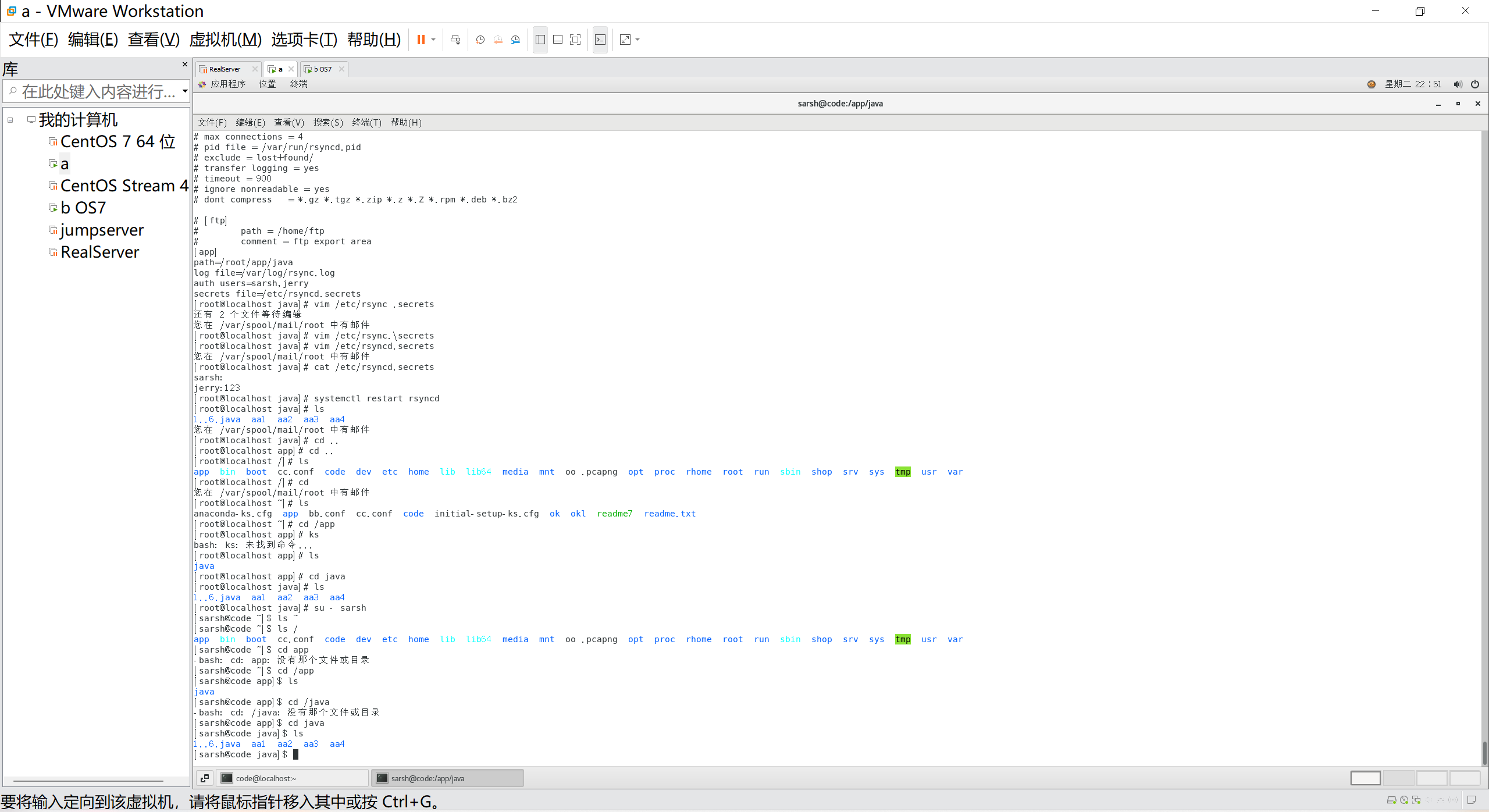Image resolution: width=1489 pixels, height=812 pixels.
Task: Take a snapshot of this VM
Action: 480,40
